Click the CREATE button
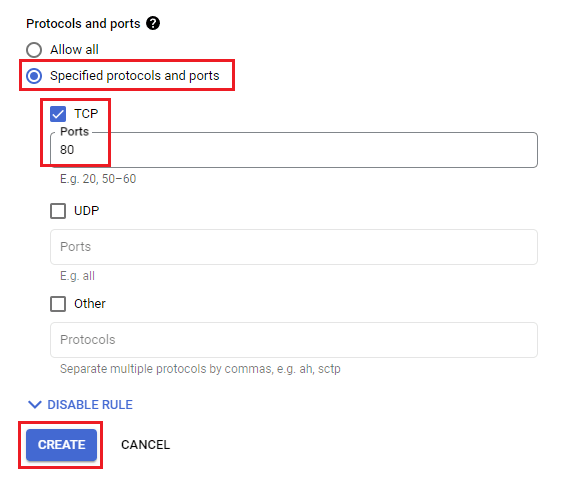Viewport: 562px width, 496px height. click(61, 445)
